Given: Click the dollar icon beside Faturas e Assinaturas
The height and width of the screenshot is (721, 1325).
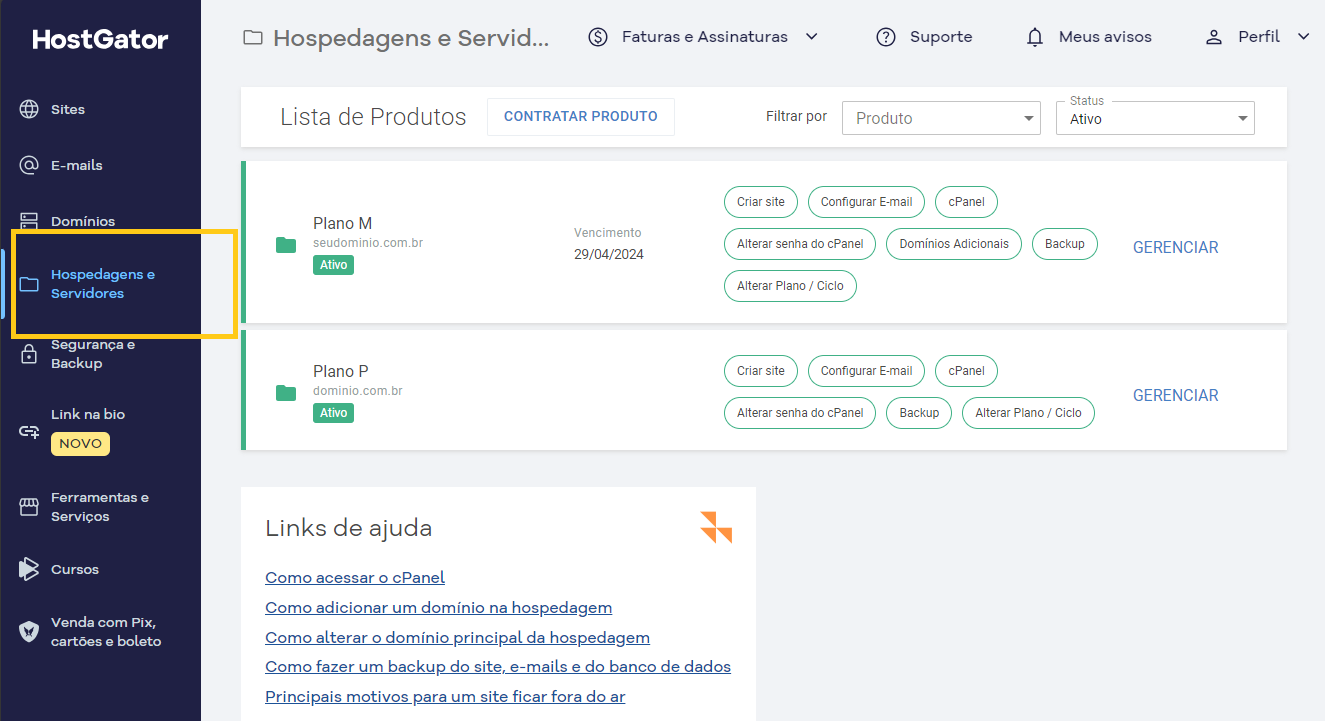Looking at the screenshot, I should click(x=598, y=37).
